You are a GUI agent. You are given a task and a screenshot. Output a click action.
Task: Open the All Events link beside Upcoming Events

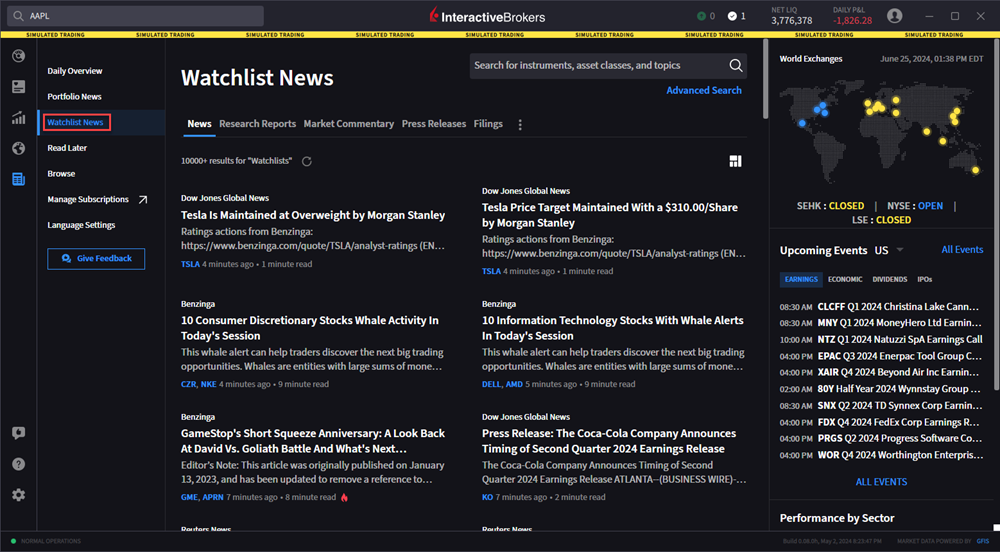(x=962, y=250)
